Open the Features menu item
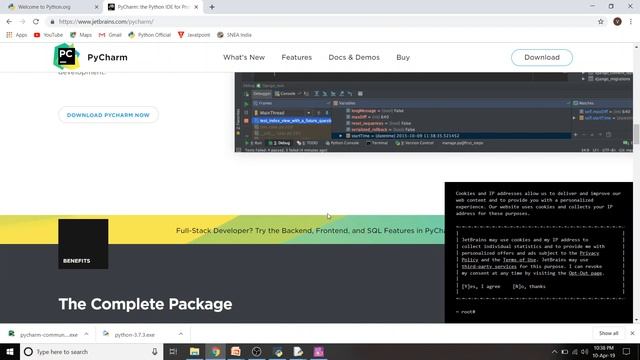The height and width of the screenshot is (360, 640). pos(297,58)
